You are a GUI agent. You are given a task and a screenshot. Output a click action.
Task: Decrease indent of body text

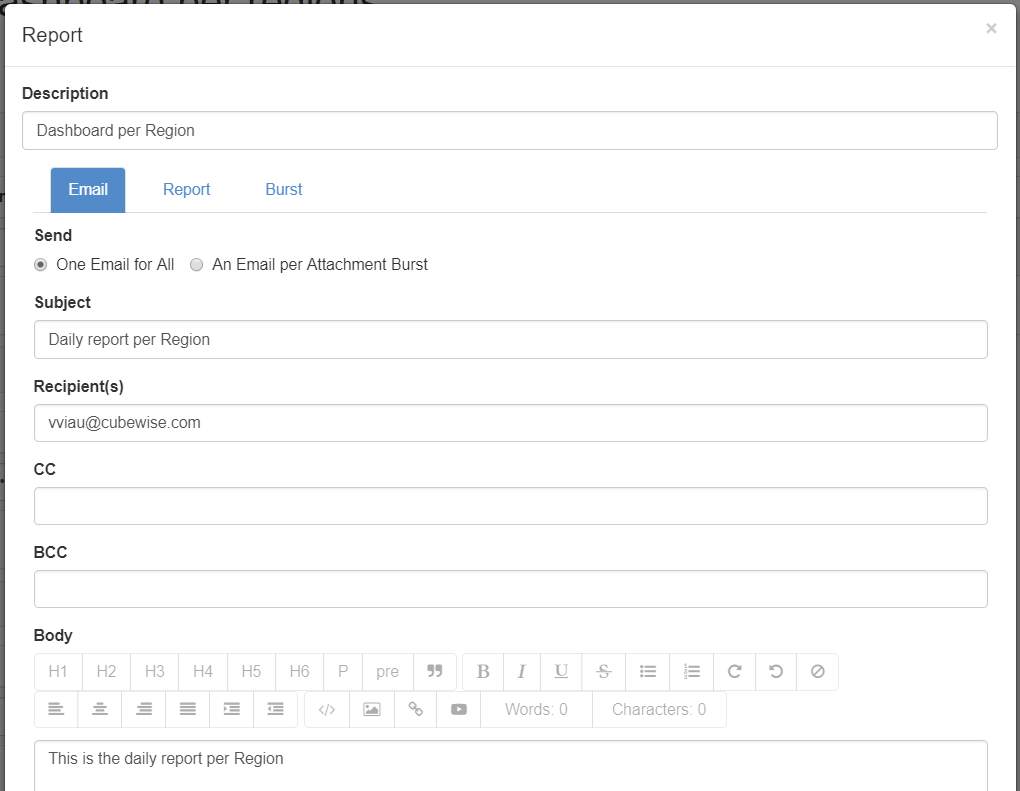[x=275, y=709]
